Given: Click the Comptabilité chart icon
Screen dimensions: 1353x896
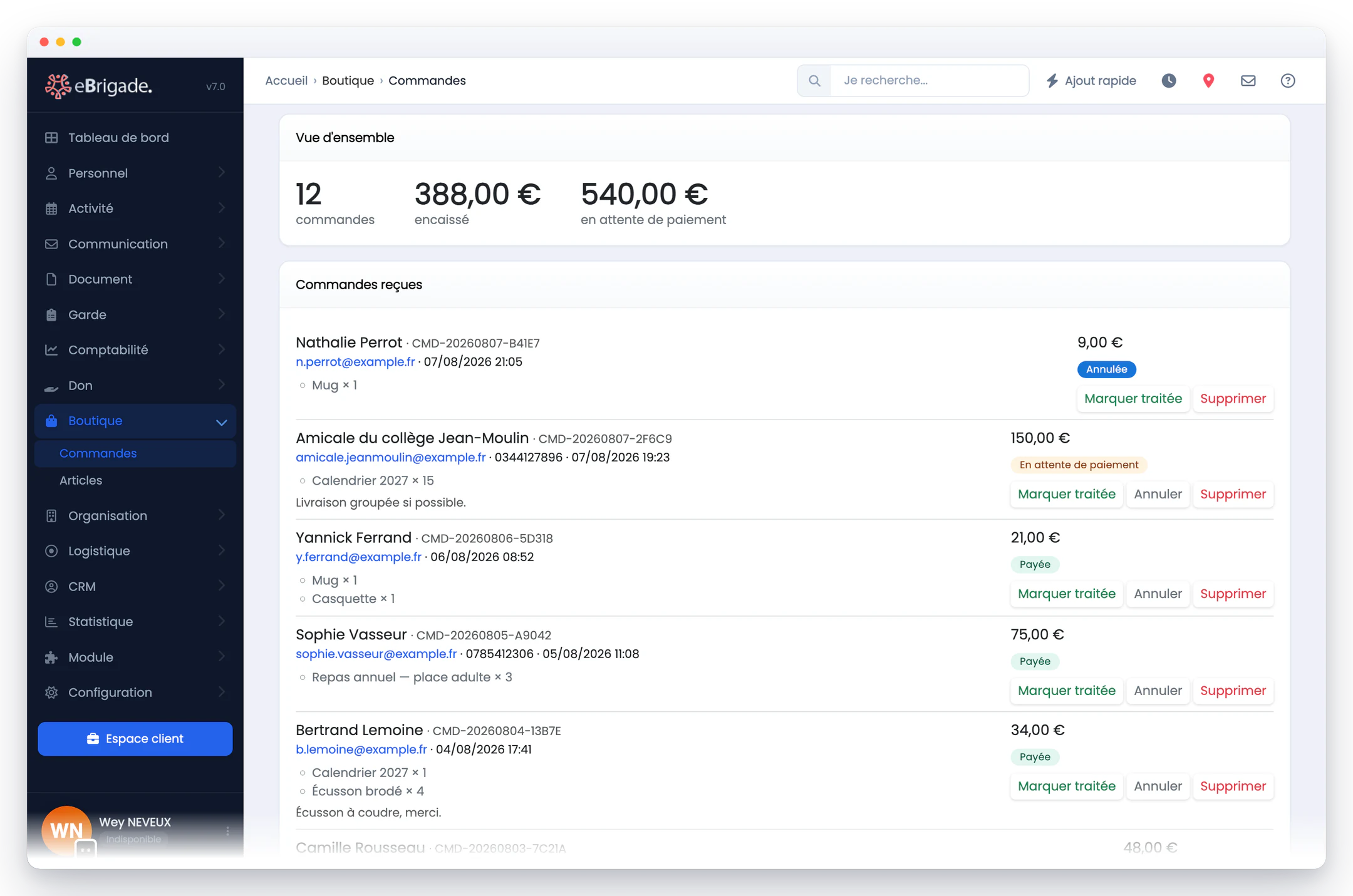Looking at the screenshot, I should click(51, 350).
